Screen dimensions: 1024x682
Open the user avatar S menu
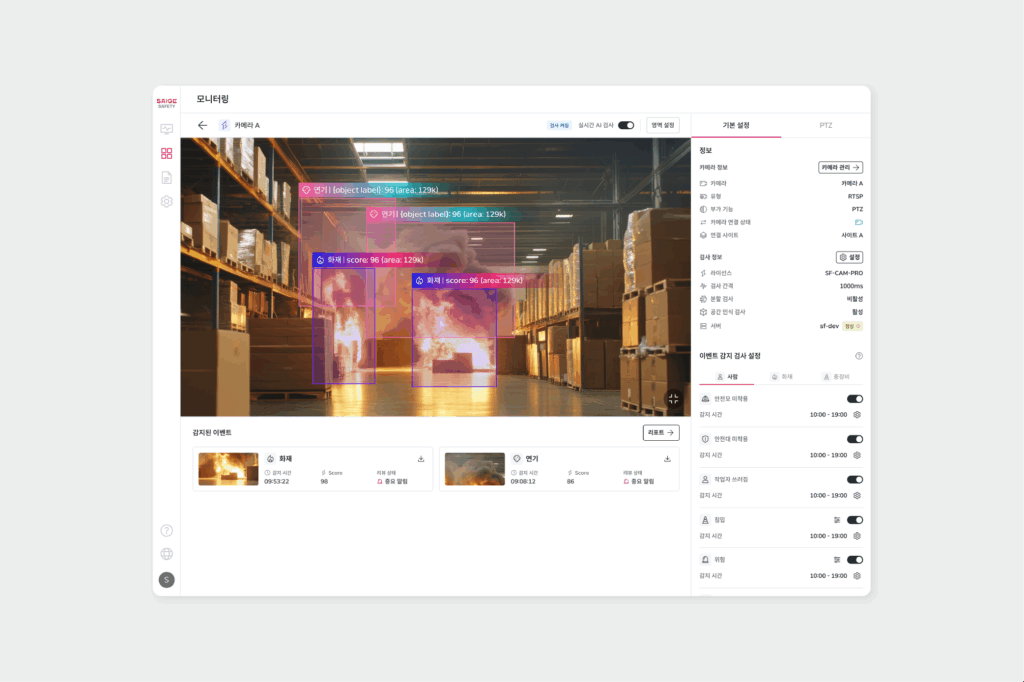166,579
